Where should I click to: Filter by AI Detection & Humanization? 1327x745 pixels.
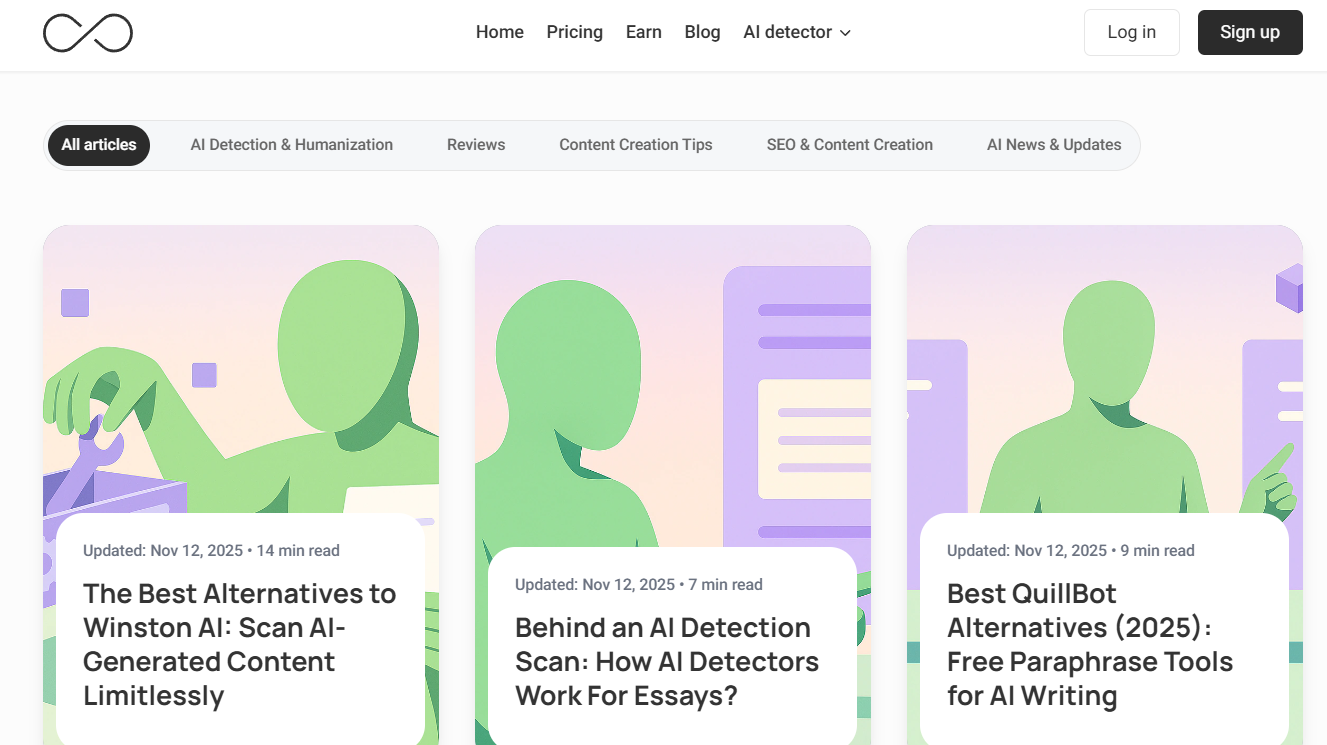point(292,145)
